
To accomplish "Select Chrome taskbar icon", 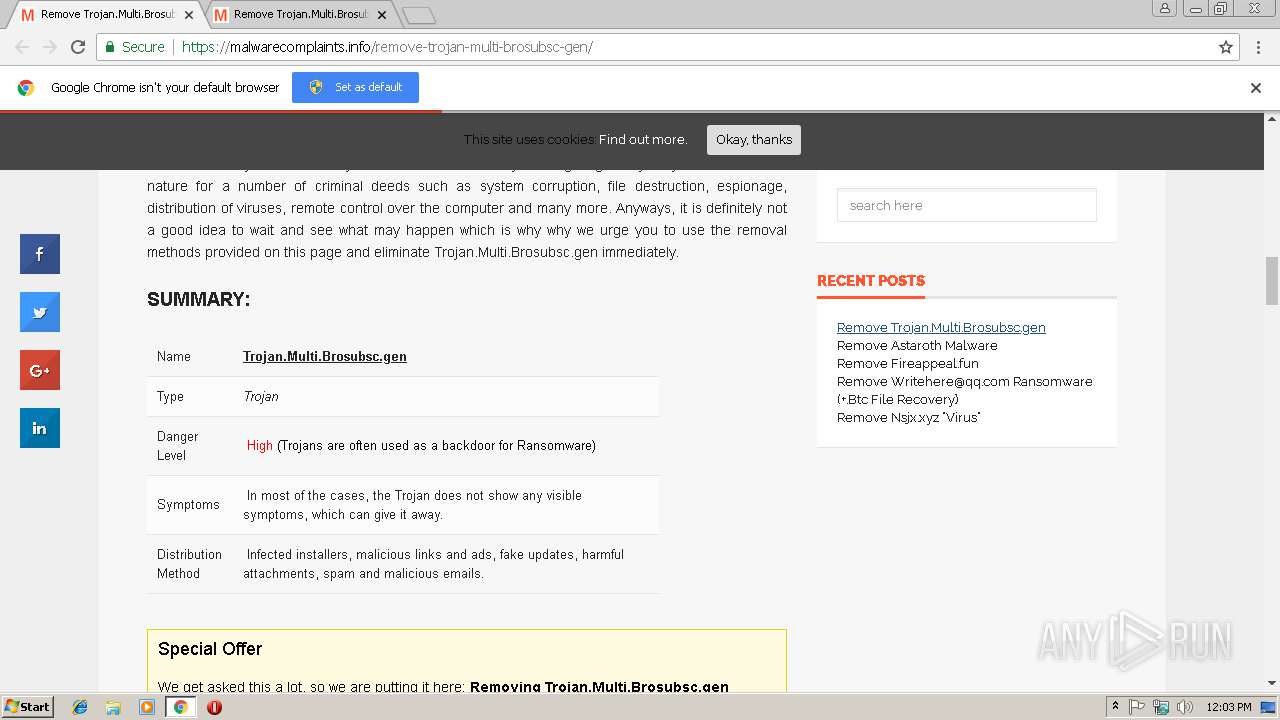I will 180,707.
